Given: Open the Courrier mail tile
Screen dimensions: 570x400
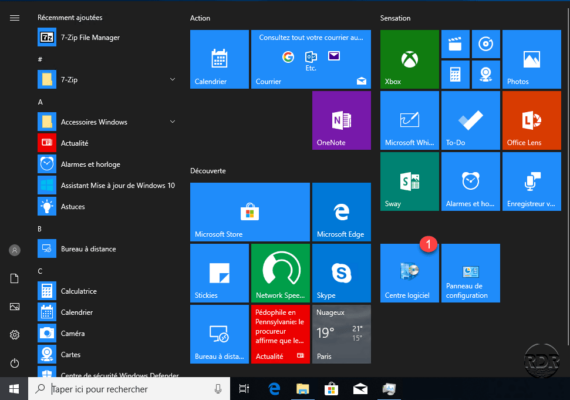Looking at the screenshot, I should [x=311, y=59].
